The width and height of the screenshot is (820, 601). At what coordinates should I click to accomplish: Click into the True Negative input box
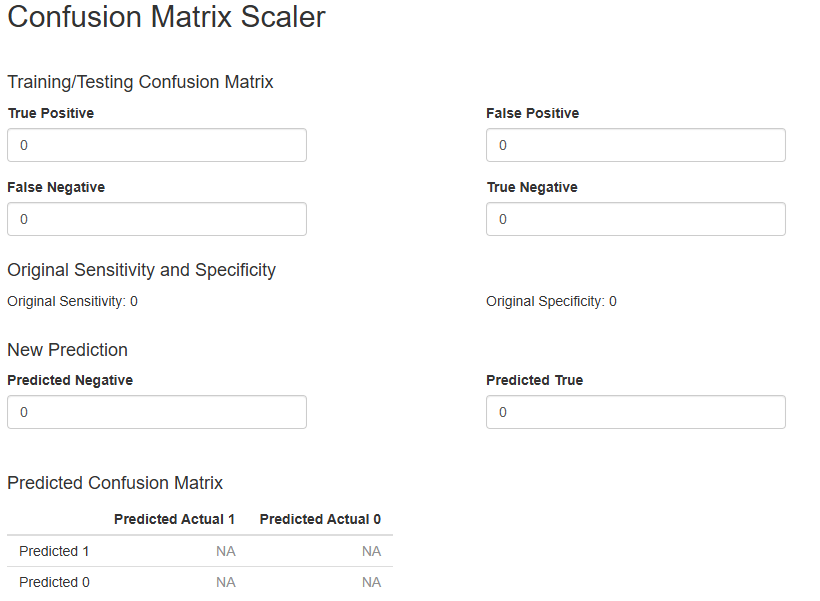(636, 219)
